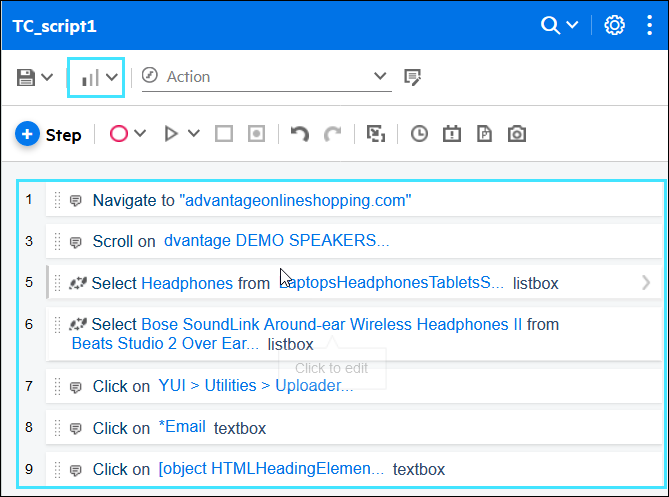The width and height of the screenshot is (669, 497).
Task: Run the script with play button
Action: (x=171, y=134)
